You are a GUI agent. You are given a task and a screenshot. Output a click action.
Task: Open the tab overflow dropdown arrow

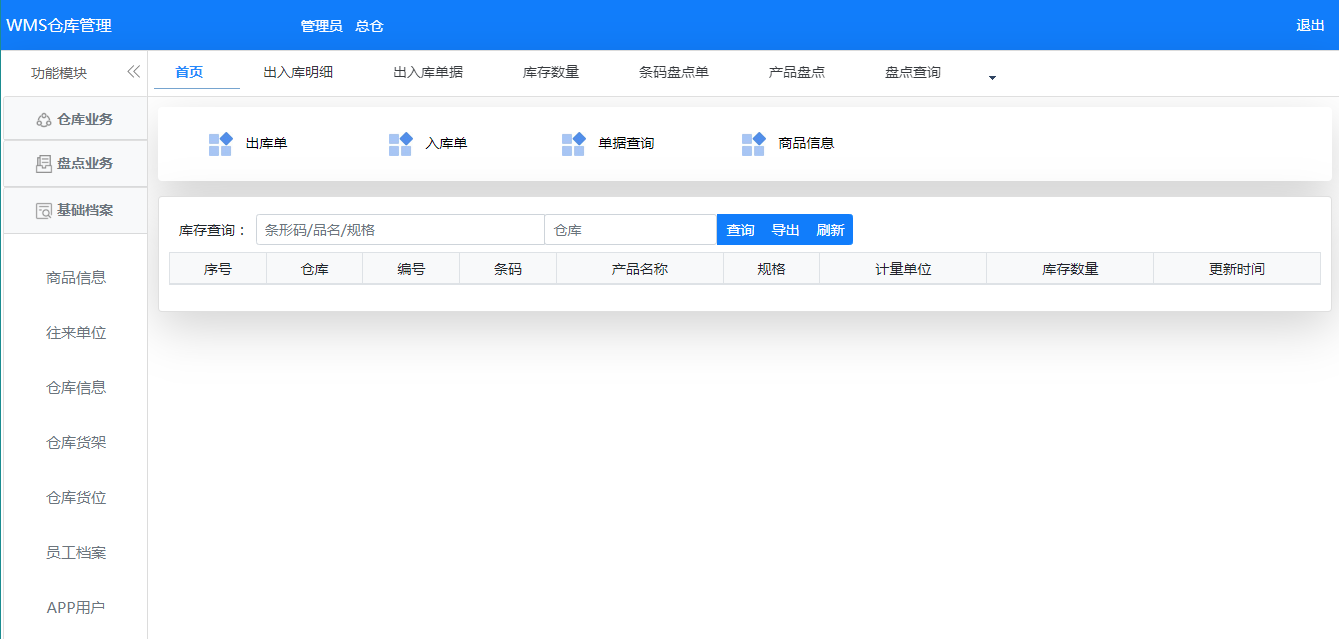pos(992,77)
